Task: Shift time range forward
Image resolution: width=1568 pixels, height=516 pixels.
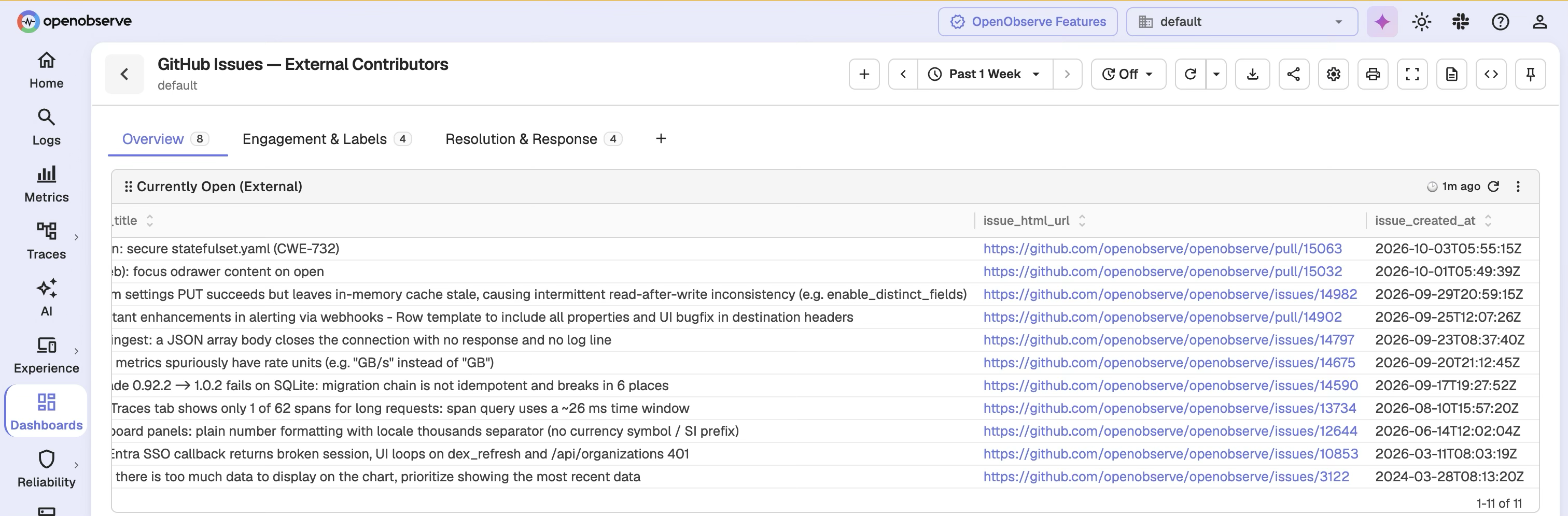Action: (1067, 74)
